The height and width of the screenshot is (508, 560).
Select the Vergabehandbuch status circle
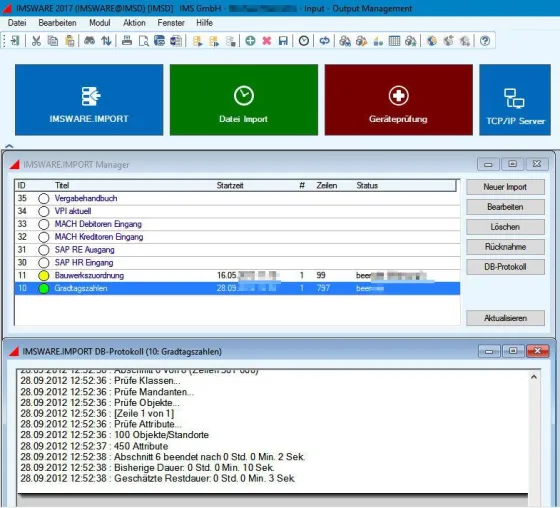click(x=44, y=199)
